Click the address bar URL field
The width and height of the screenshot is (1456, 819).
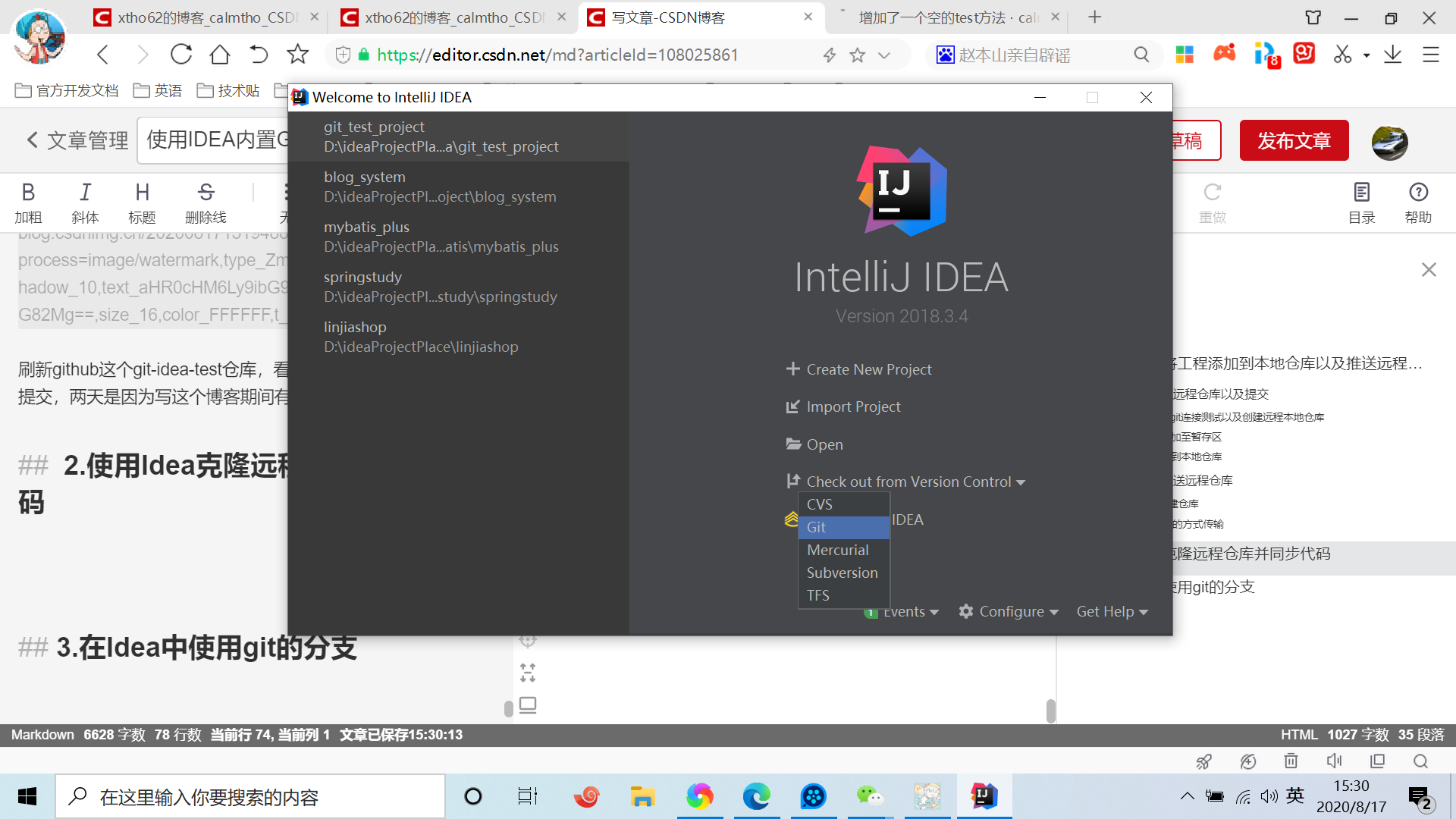(557, 55)
